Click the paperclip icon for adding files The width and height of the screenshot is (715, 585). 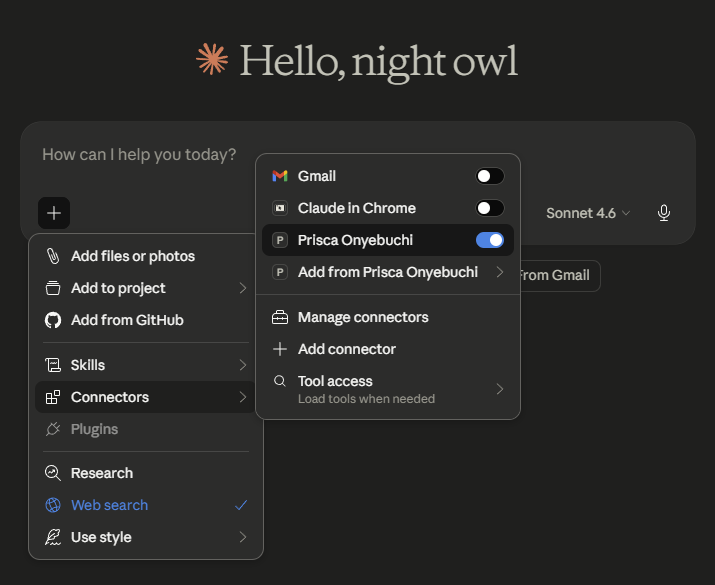(x=53, y=256)
